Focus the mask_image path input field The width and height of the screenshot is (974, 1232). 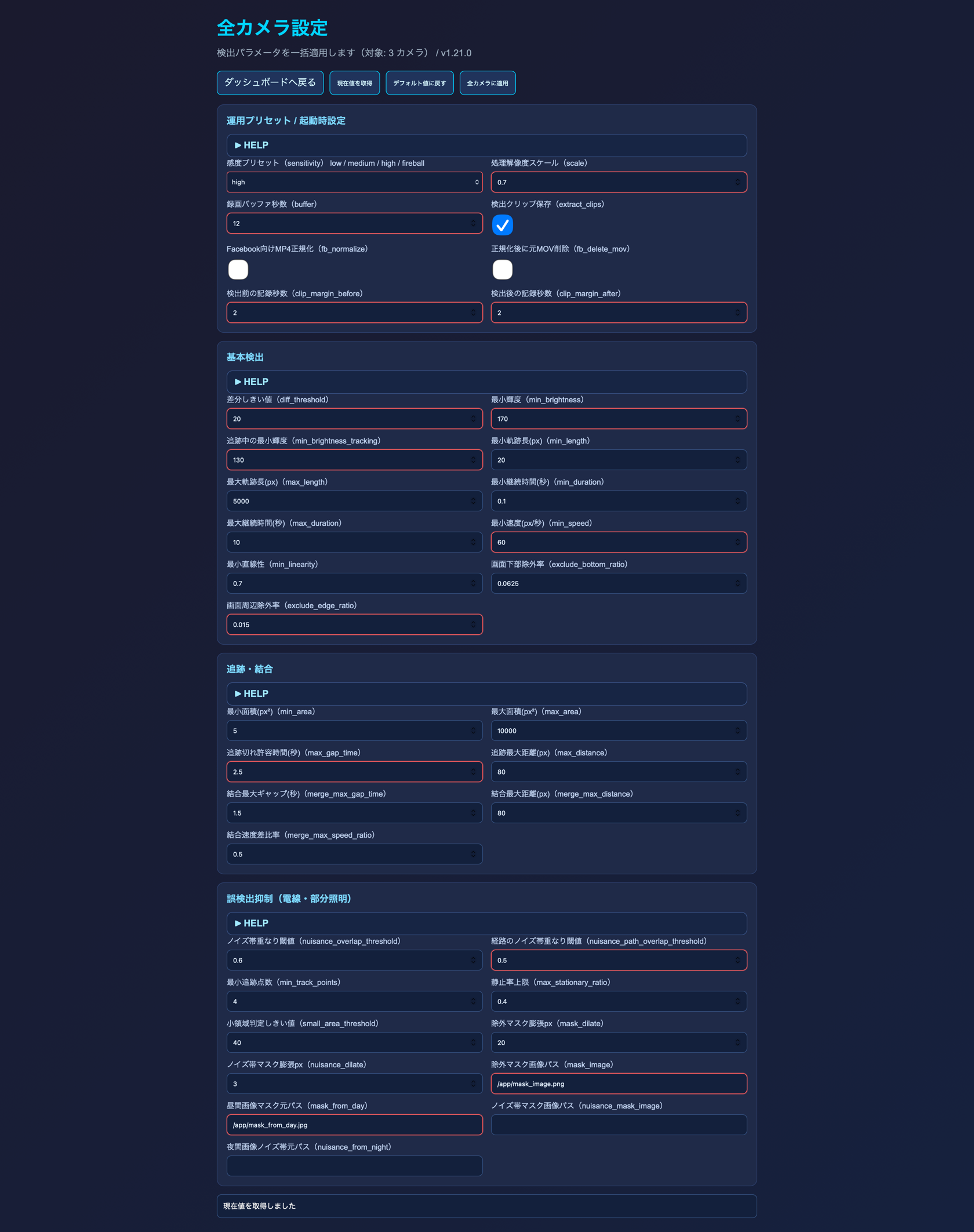pos(618,1084)
